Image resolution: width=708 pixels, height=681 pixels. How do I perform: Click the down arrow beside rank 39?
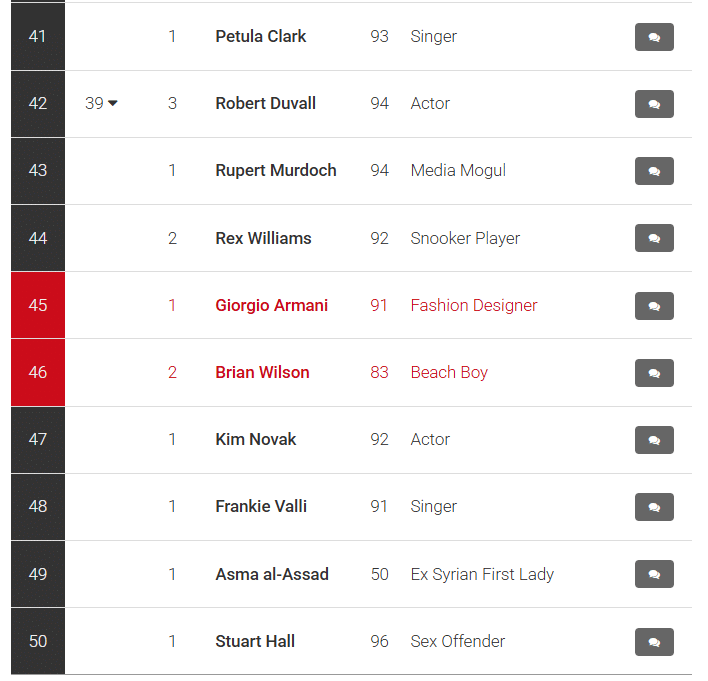tap(113, 104)
